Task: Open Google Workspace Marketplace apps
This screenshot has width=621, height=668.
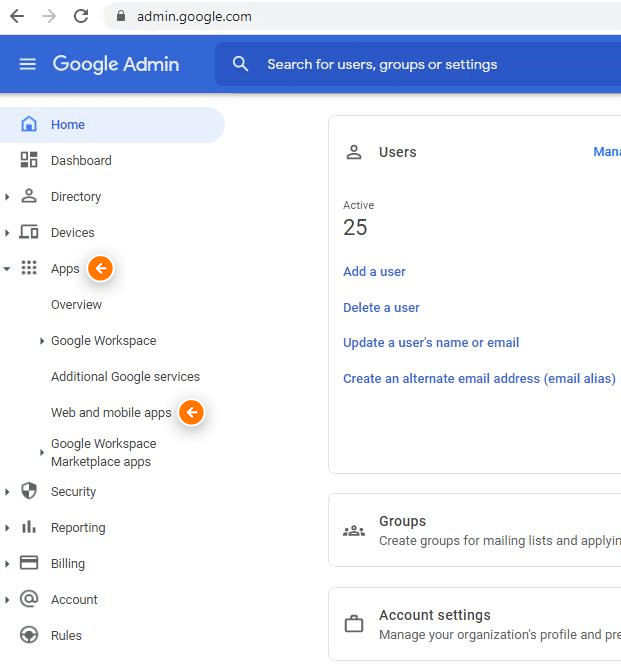Action: tap(104, 452)
